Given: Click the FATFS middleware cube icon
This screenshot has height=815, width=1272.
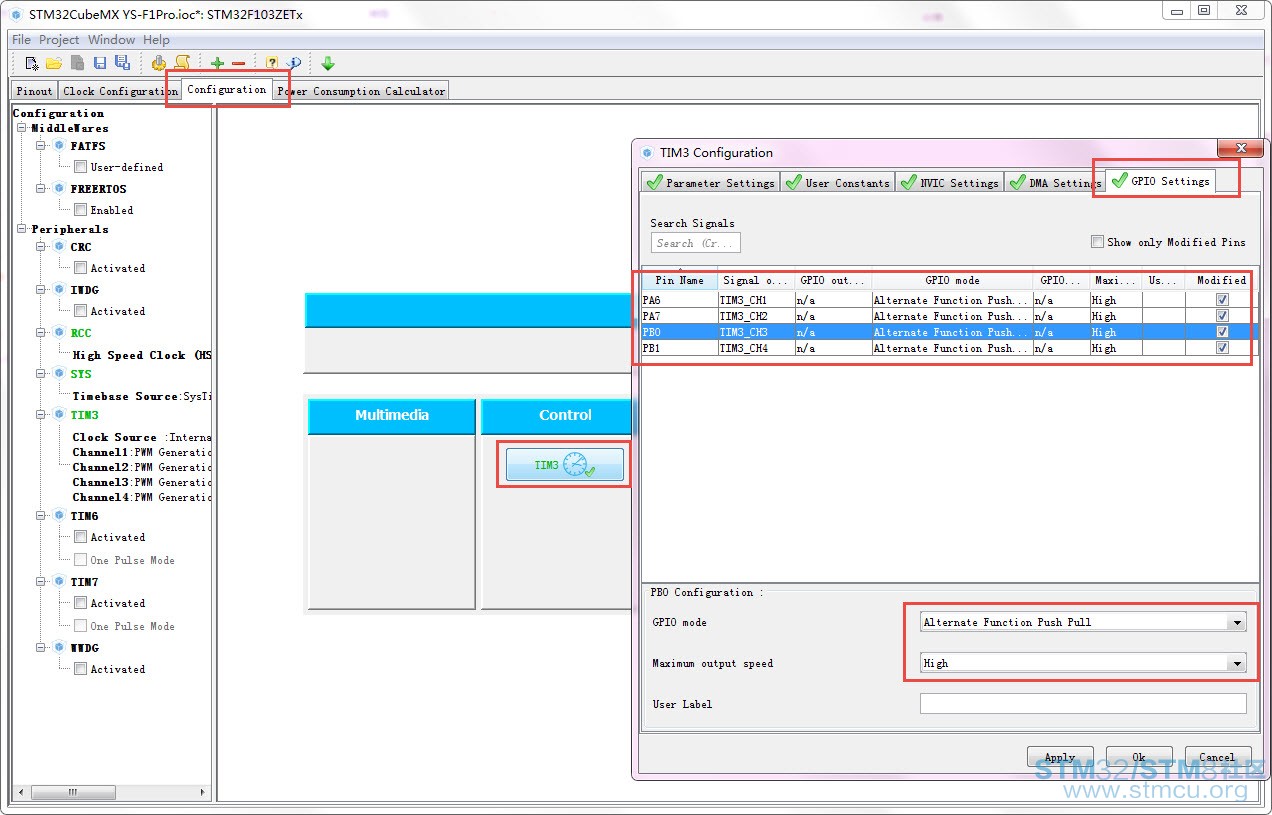Looking at the screenshot, I should [x=59, y=146].
